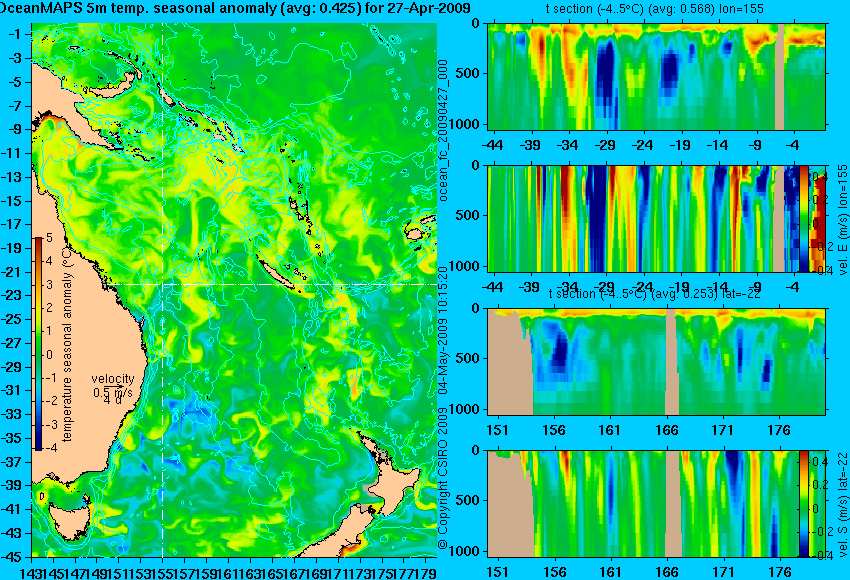Click the '166' longitude tick under the lat=-22 temperature section
The height and width of the screenshot is (580, 850).
pyautogui.click(x=667, y=430)
